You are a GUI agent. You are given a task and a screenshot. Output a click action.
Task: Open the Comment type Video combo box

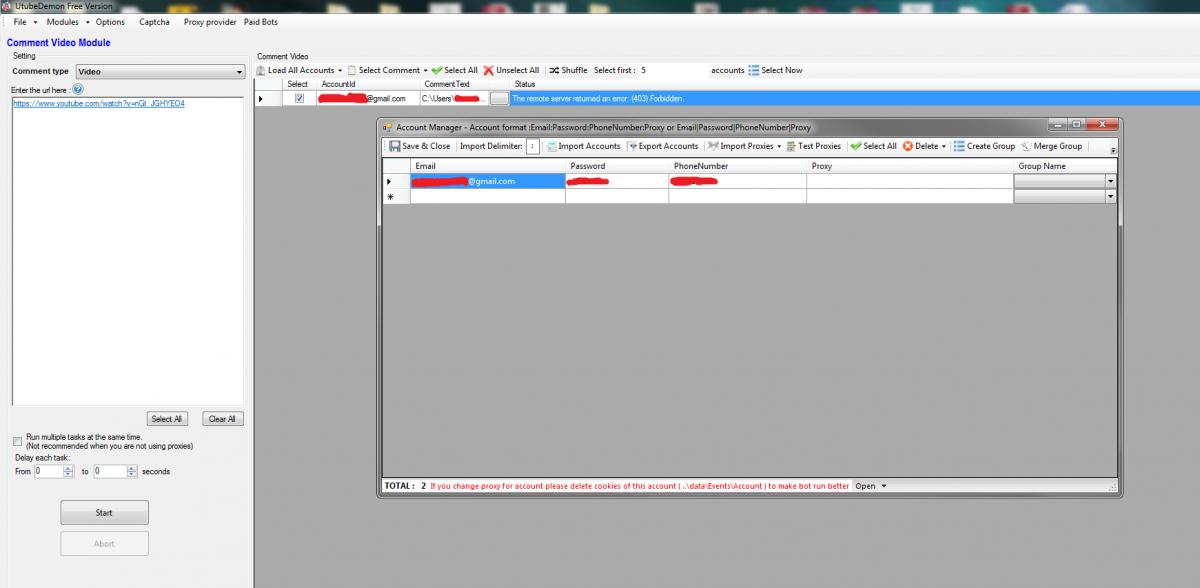[160, 72]
